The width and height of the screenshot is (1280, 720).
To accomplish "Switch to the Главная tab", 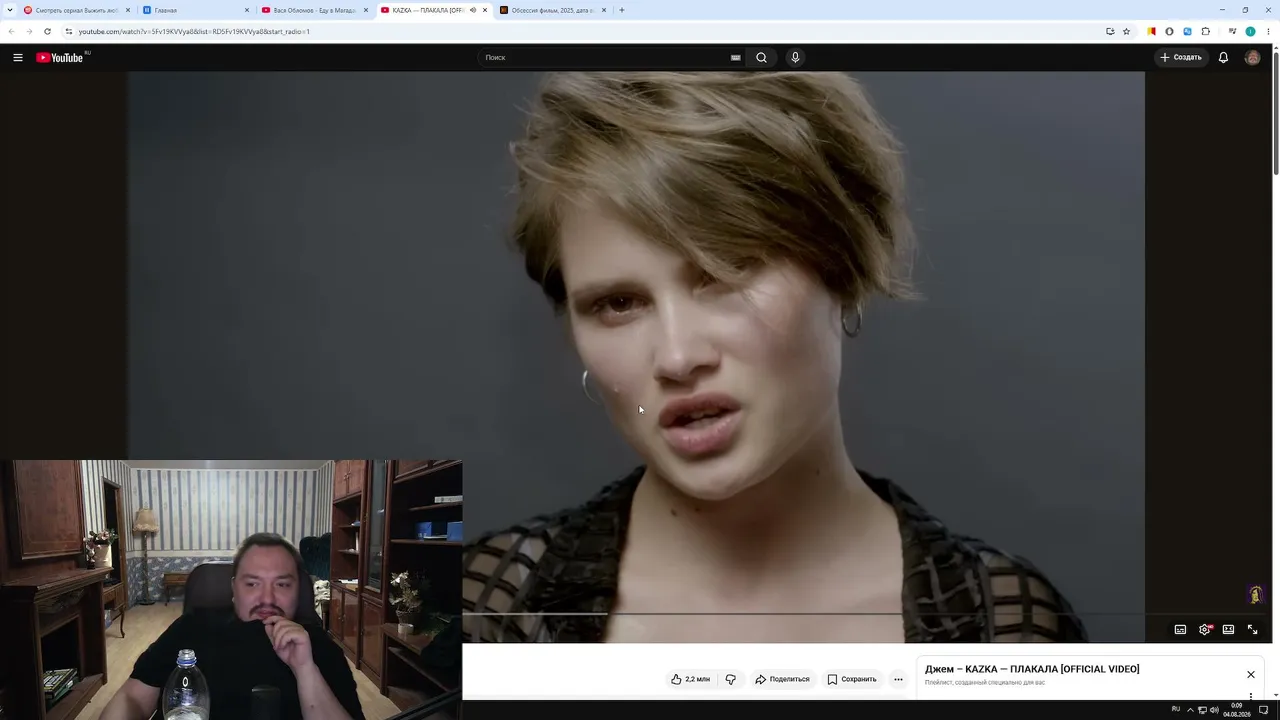I will (x=196, y=10).
